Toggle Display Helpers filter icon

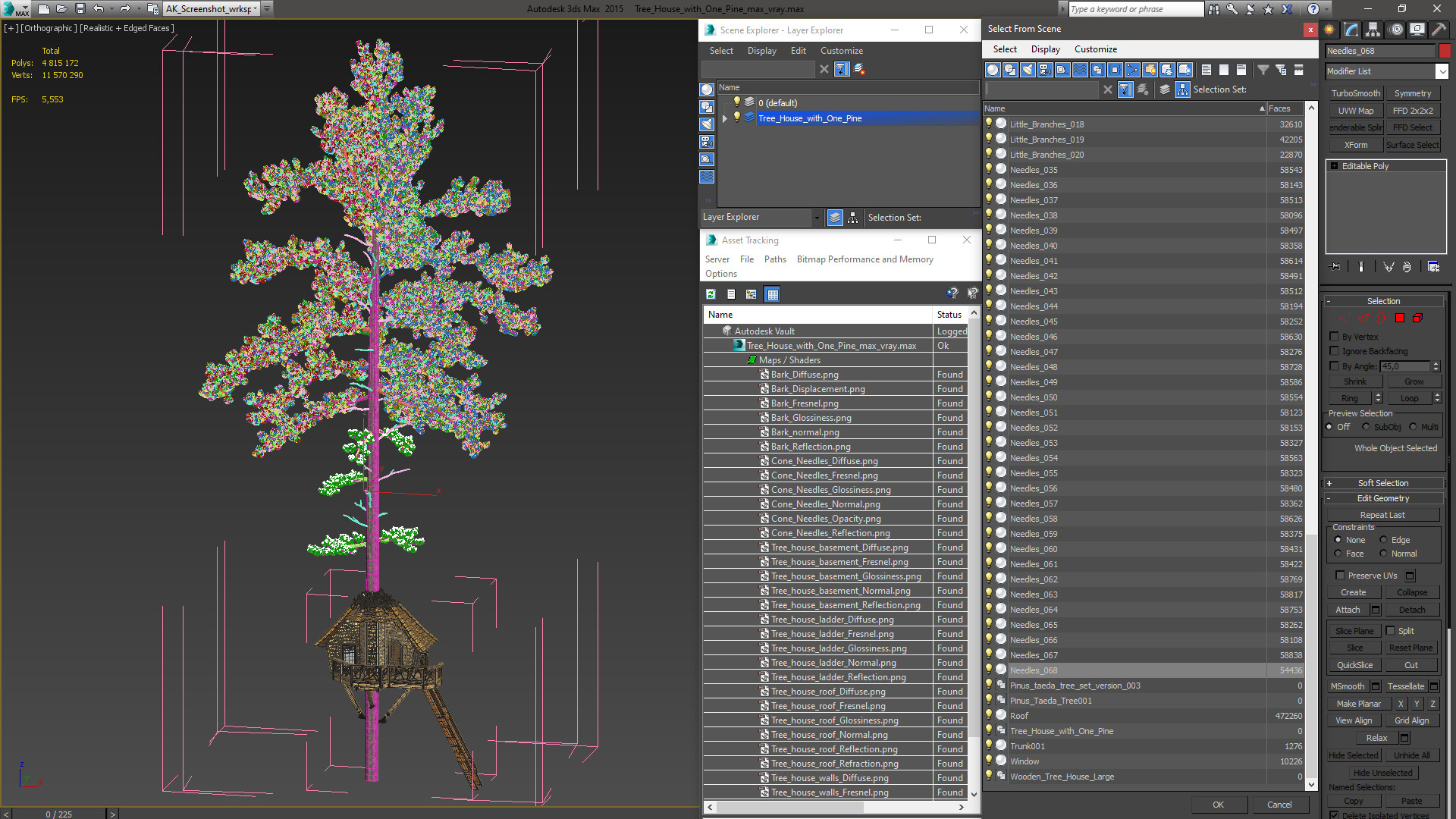(x=1062, y=70)
